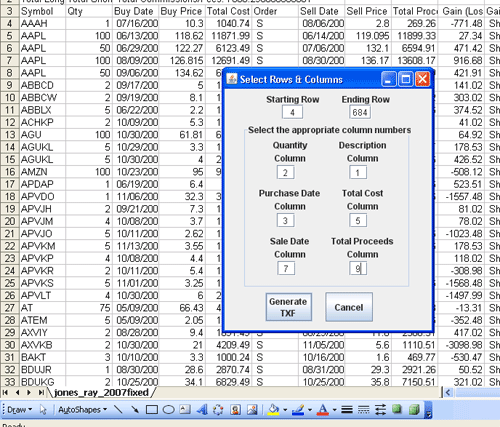Viewport: 500px width, 427px height.
Task: Click the Symbol header cell
Action: pyautogui.click(x=42, y=11)
